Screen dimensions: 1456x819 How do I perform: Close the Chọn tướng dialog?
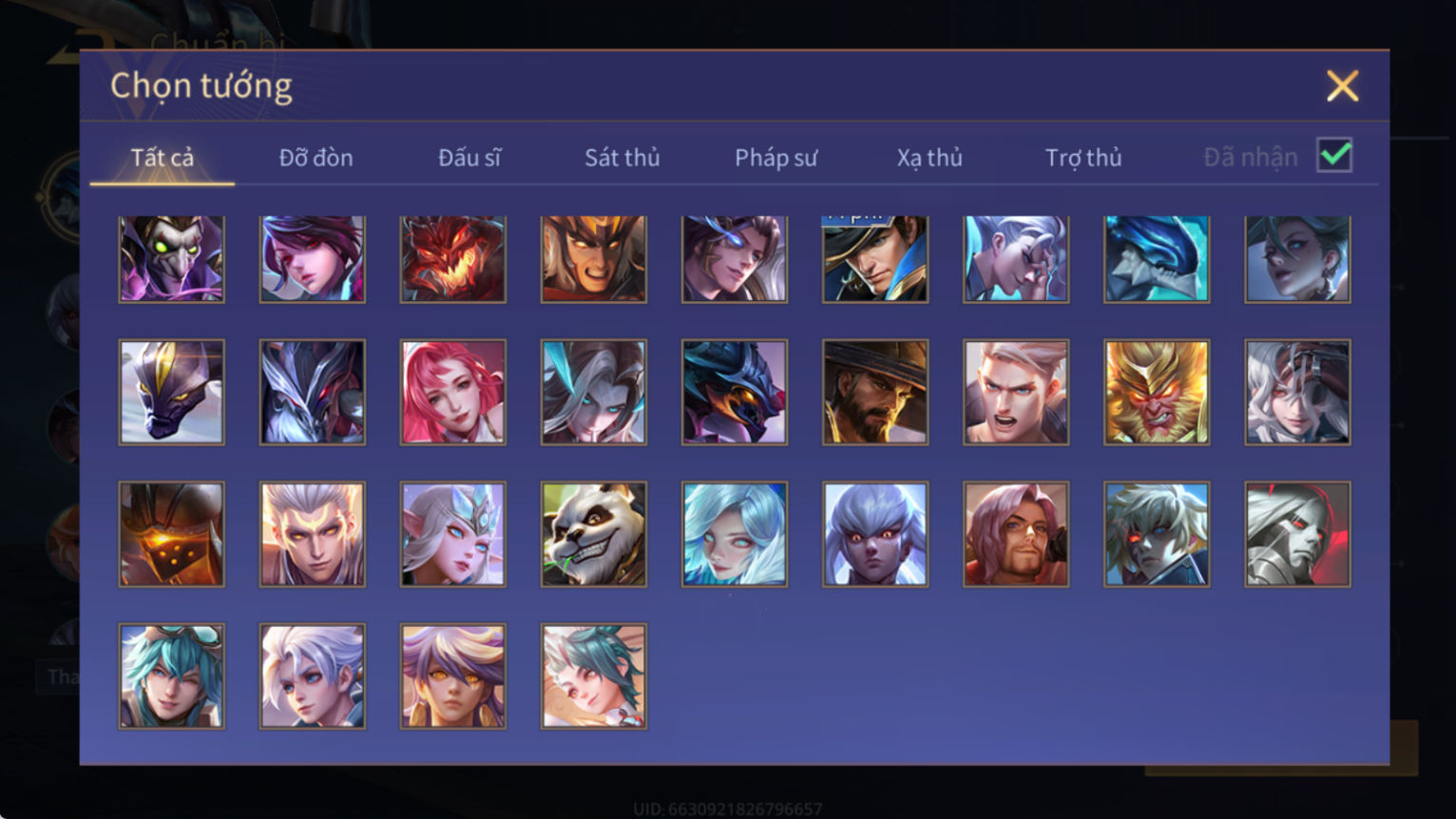point(1342,86)
